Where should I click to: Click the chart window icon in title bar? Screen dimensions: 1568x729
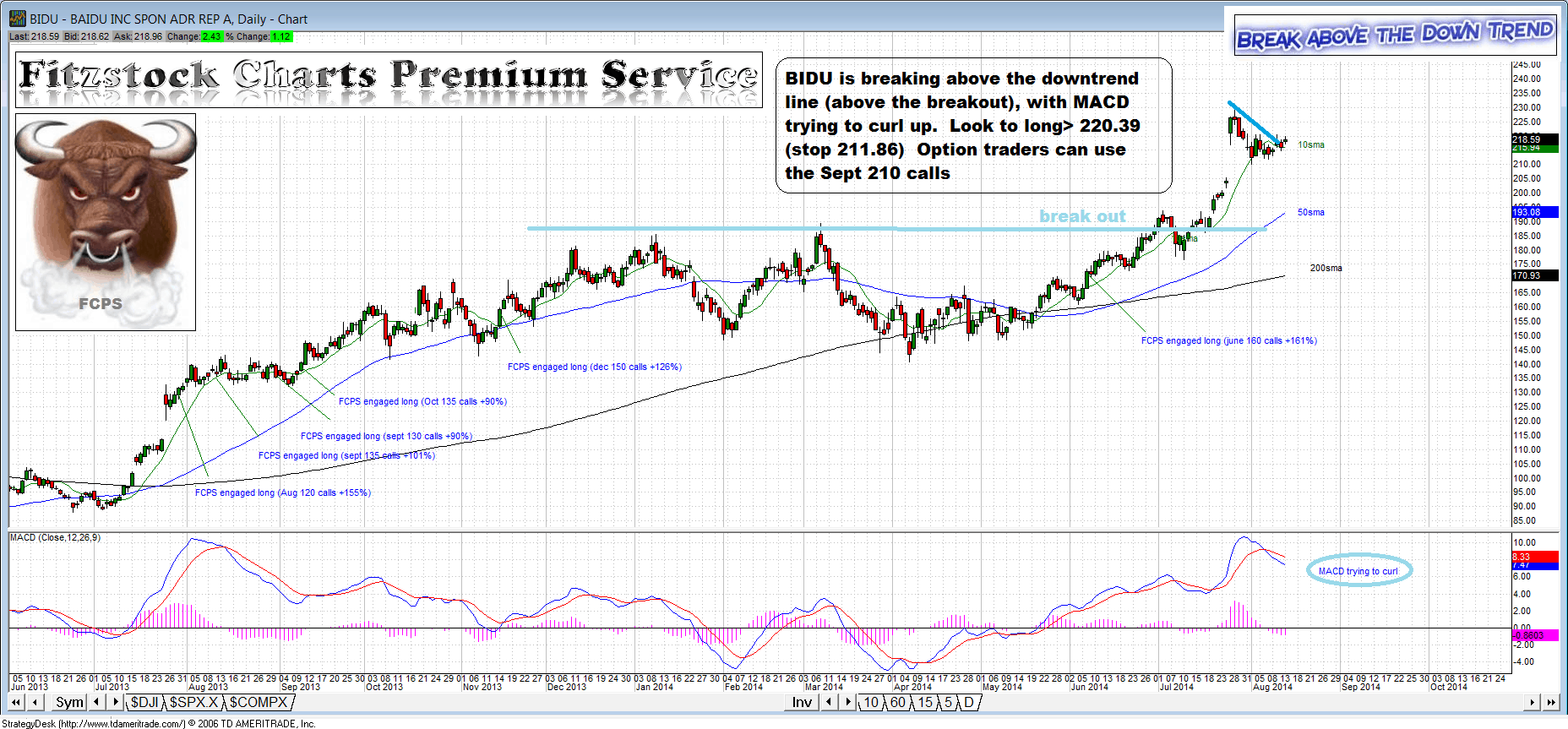(x=17, y=19)
